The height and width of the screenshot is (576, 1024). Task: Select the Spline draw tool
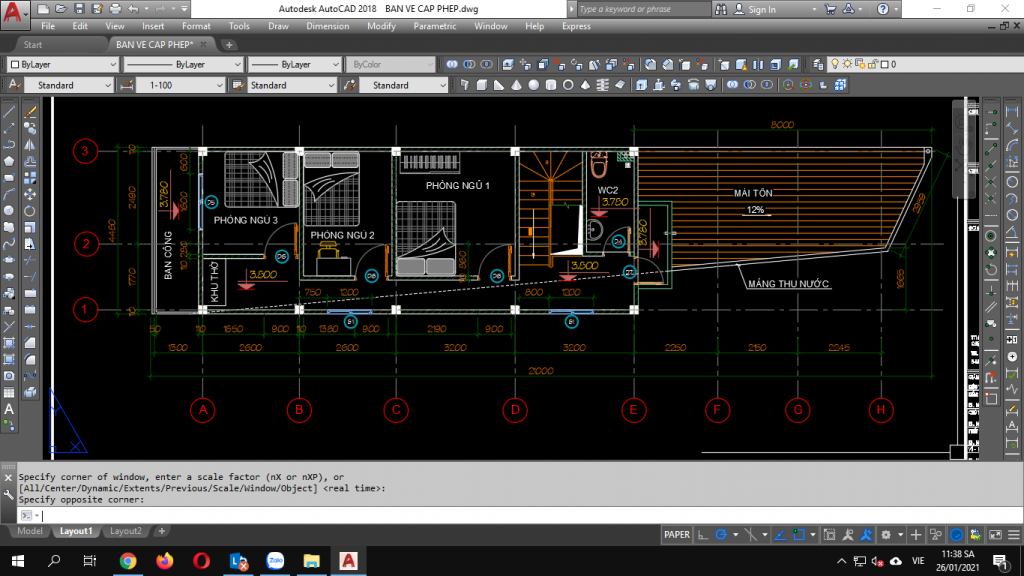click(9, 244)
